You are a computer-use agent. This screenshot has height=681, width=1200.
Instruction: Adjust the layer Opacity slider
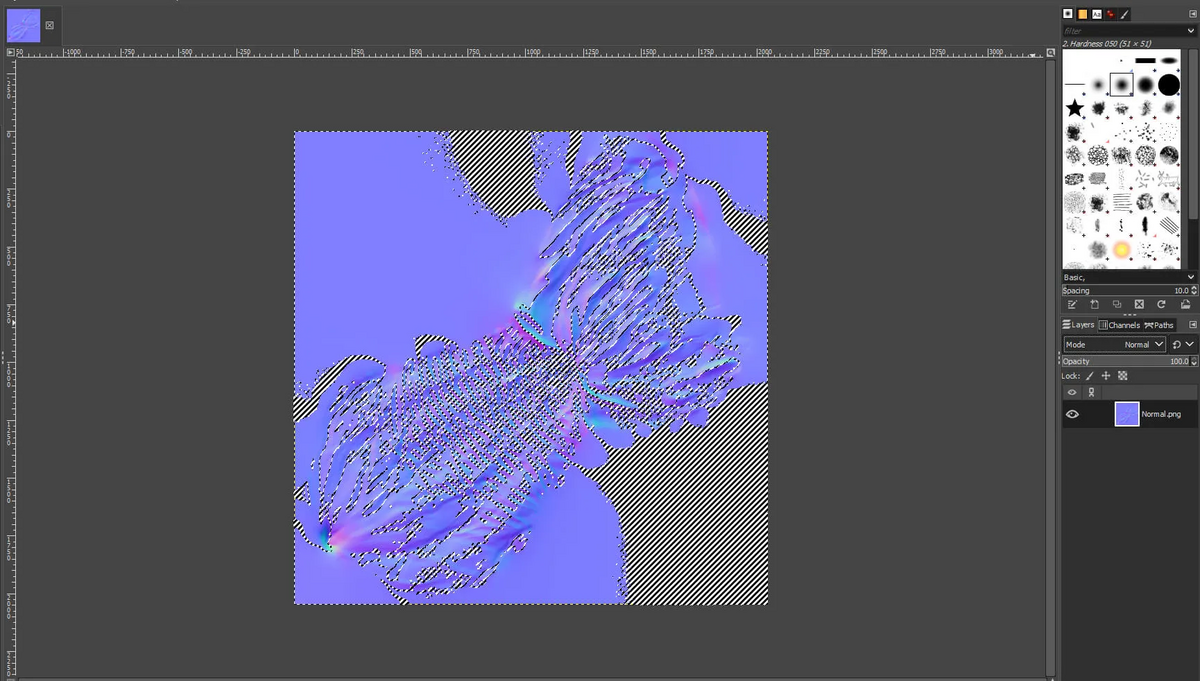[x=1120, y=361]
